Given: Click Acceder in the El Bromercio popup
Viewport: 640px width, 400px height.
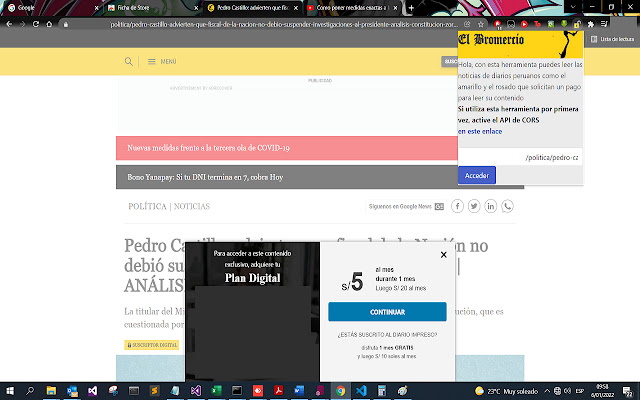Looking at the screenshot, I should point(477,176).
